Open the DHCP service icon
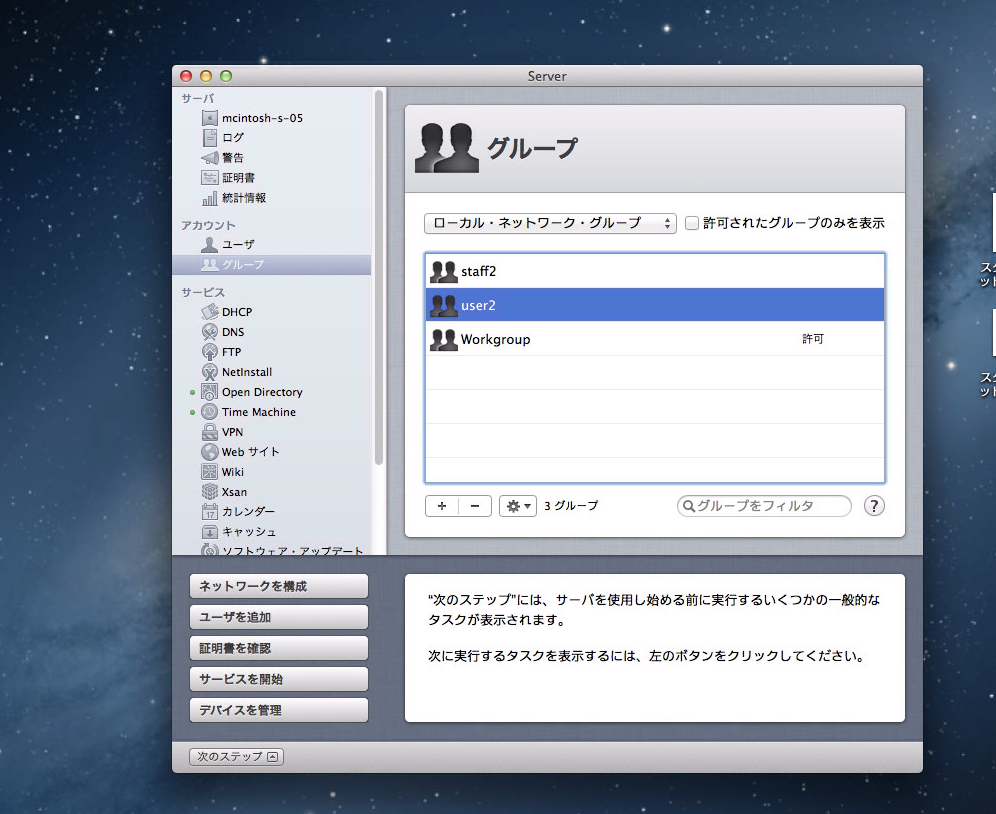This screenshot has height=814, width=996. [x=210, y=312]
